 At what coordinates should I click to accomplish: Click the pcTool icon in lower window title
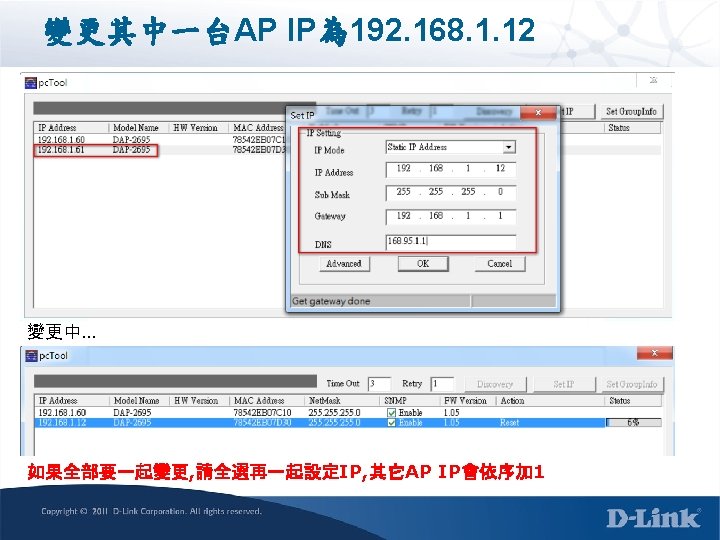coord(31,356)
